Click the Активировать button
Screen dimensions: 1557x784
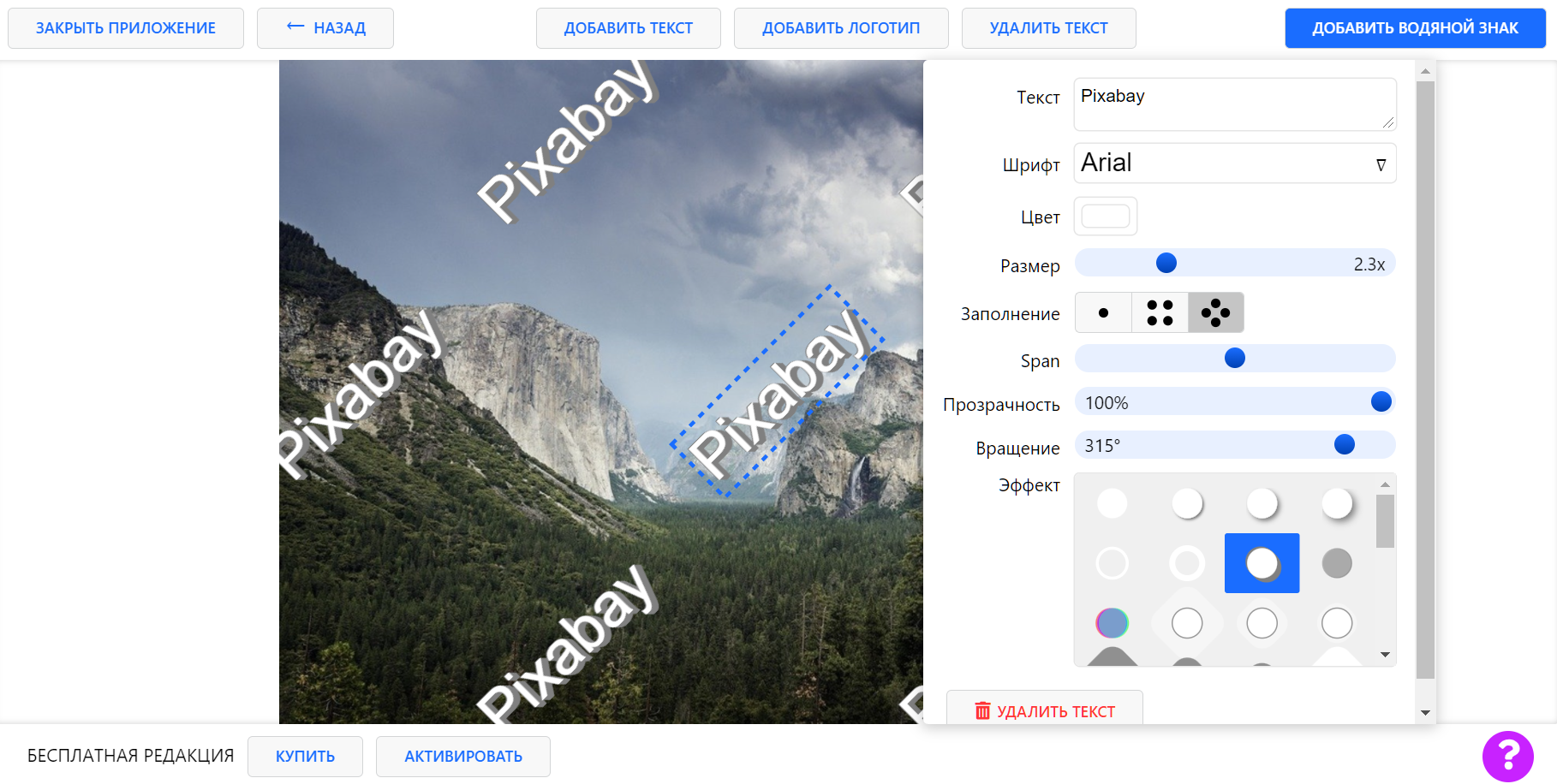point(462,757)
